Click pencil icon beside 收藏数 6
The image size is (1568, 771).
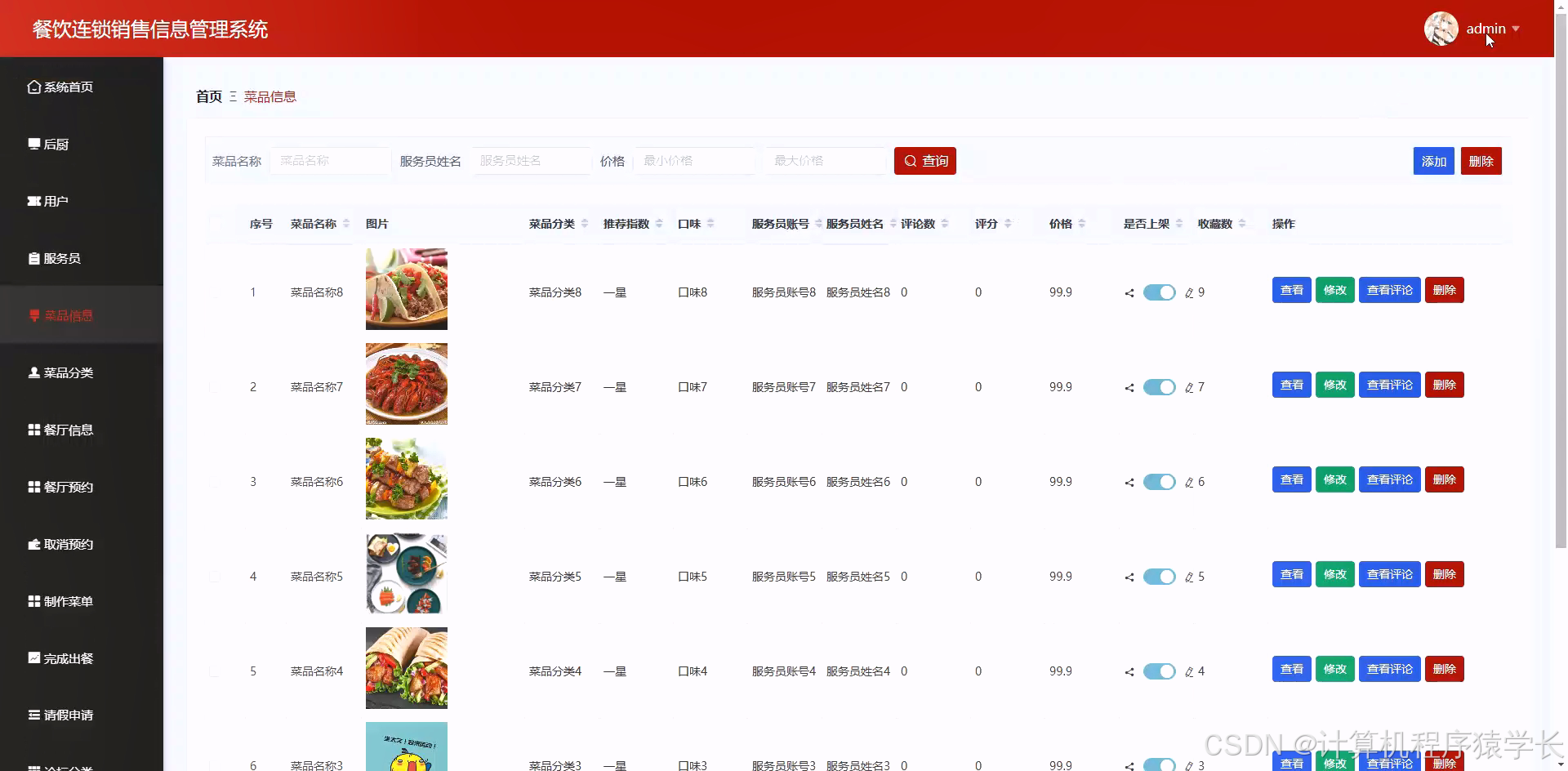click(x=1189, y=482)
